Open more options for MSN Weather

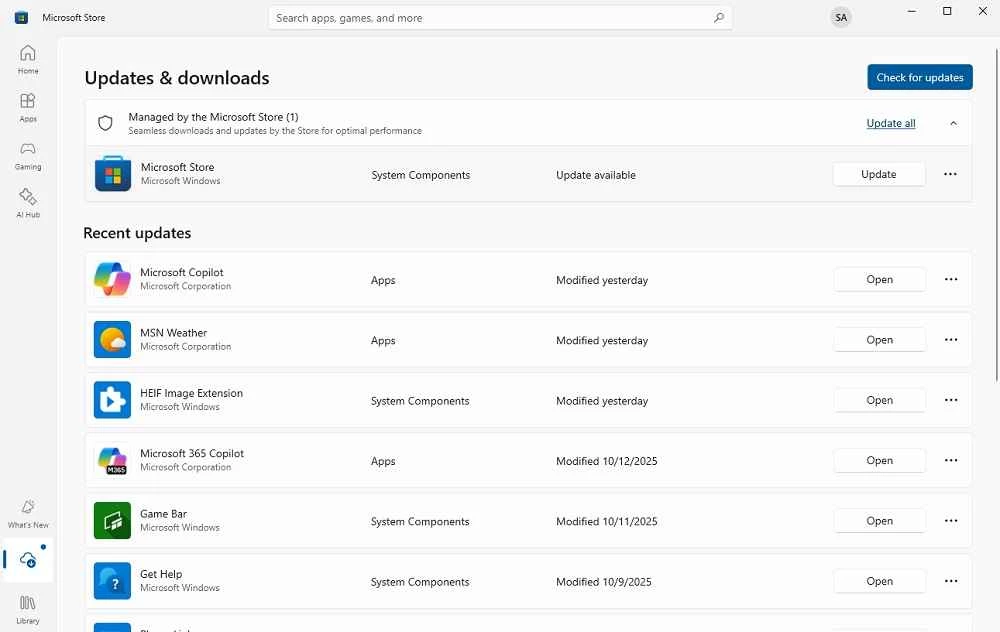point(951,340)
